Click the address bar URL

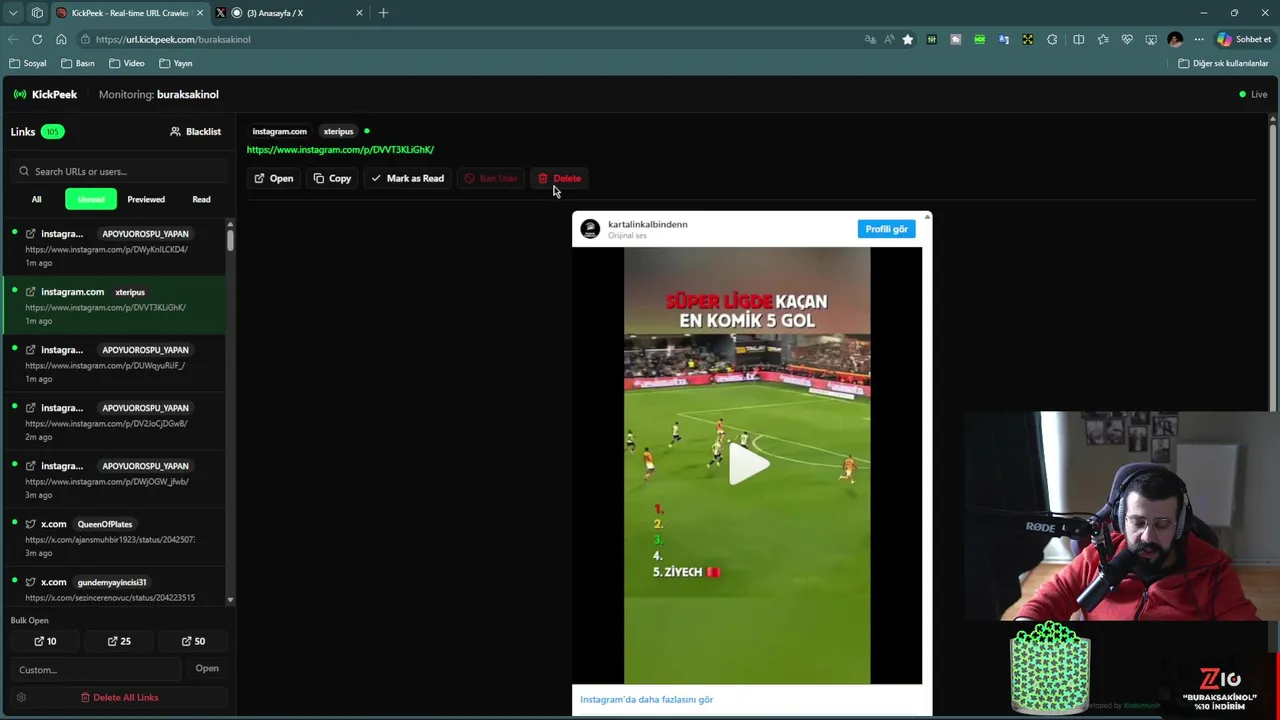tap(173, 39)
